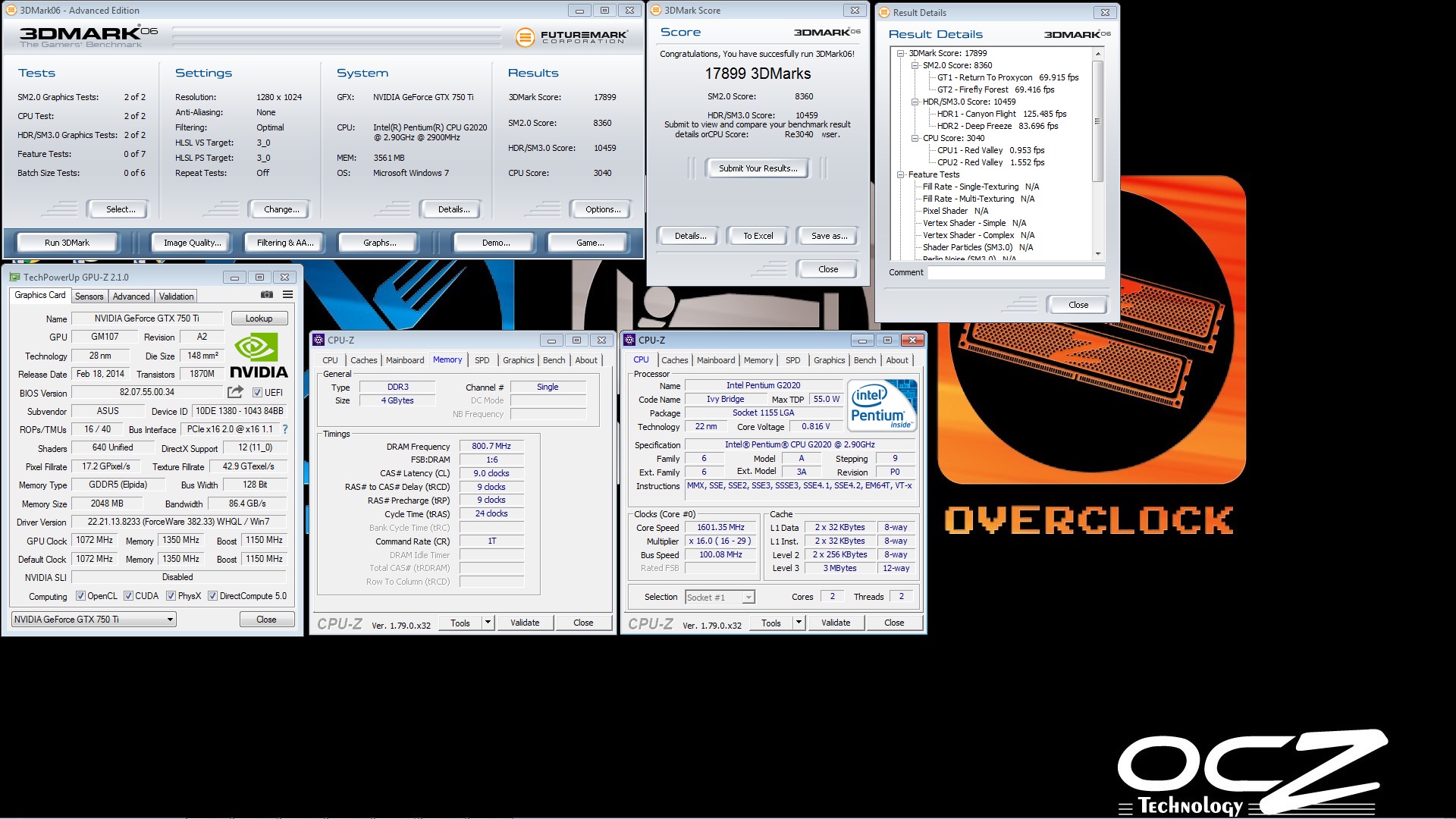
Task: Collapse the Feature Tests tree node
Action: [900, 174]
